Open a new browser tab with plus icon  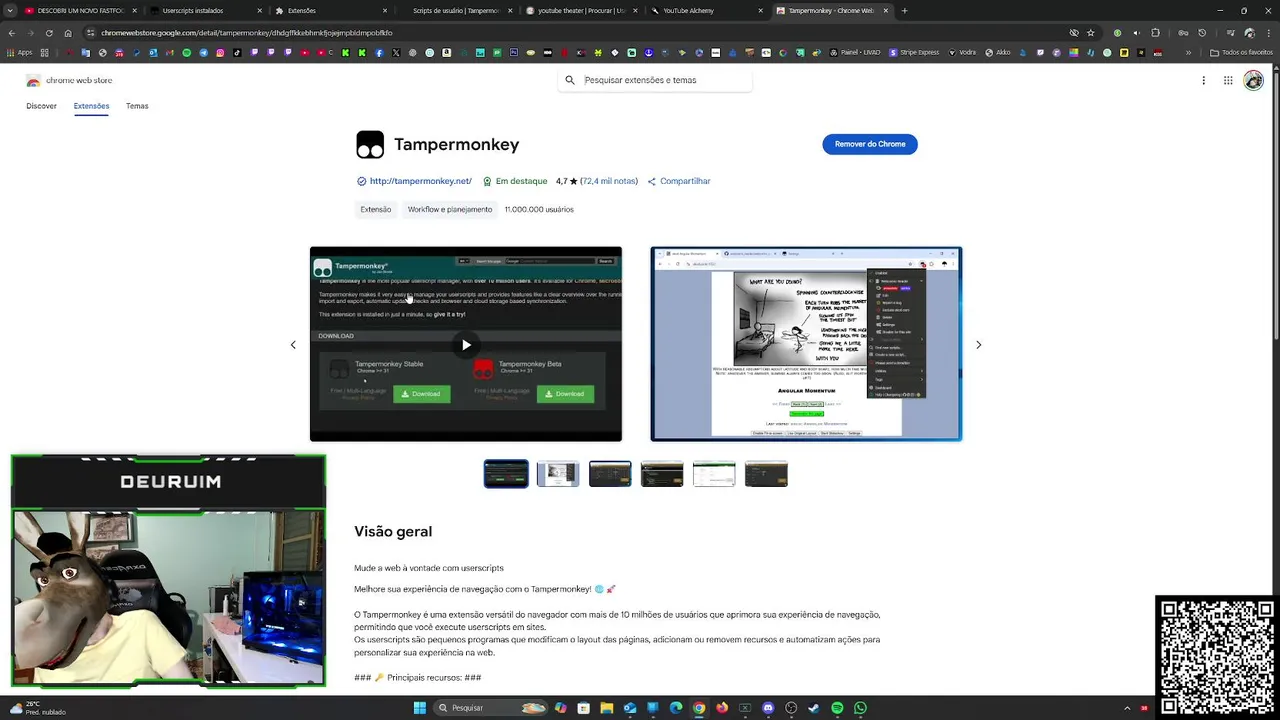point(904,11)
